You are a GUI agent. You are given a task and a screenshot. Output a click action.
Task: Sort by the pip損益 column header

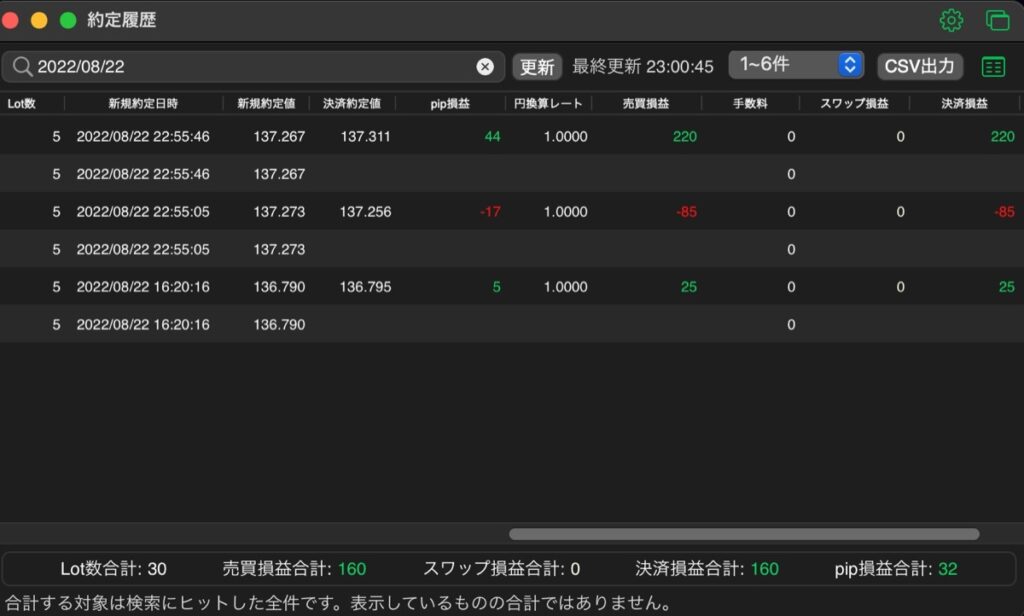tap(450, 103)
